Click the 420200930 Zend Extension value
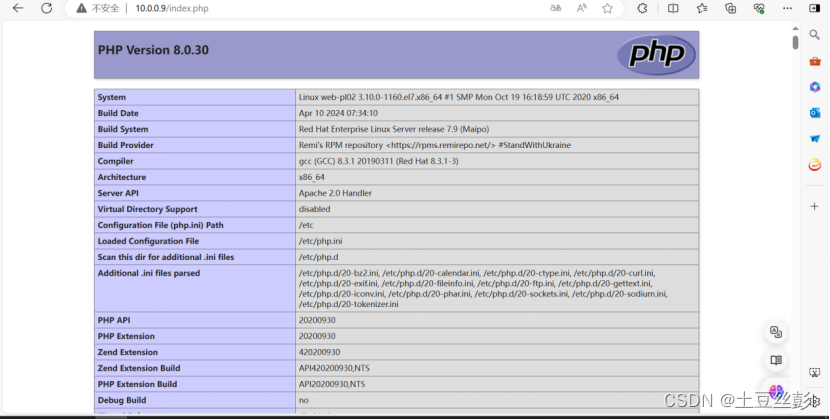The width and height of the screenshot is (830, 420). pos(319,352)
